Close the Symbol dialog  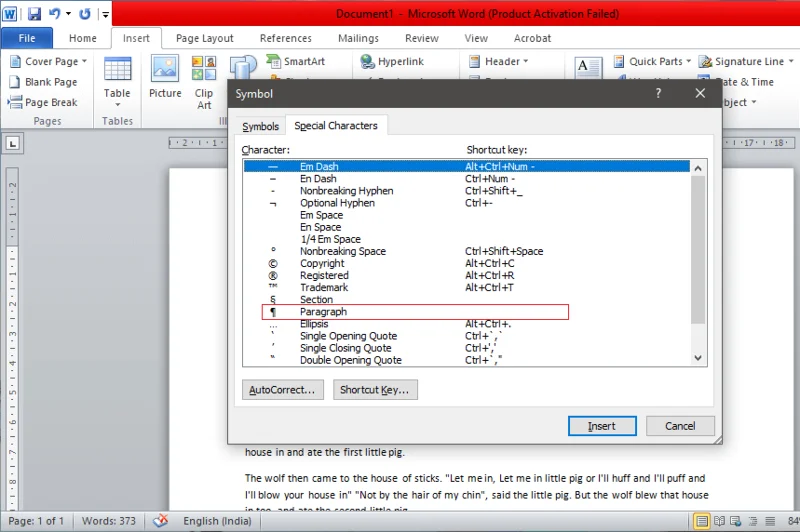(700, 93)
